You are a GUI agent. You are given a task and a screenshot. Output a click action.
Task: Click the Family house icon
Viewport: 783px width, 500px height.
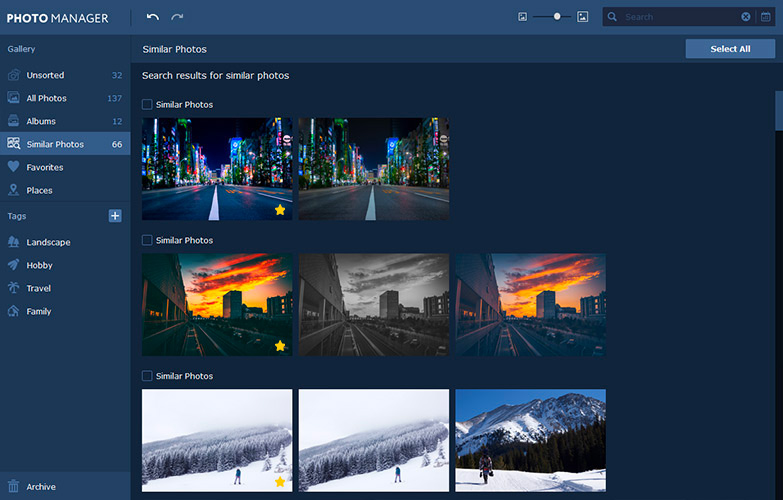tap(13, 311)
